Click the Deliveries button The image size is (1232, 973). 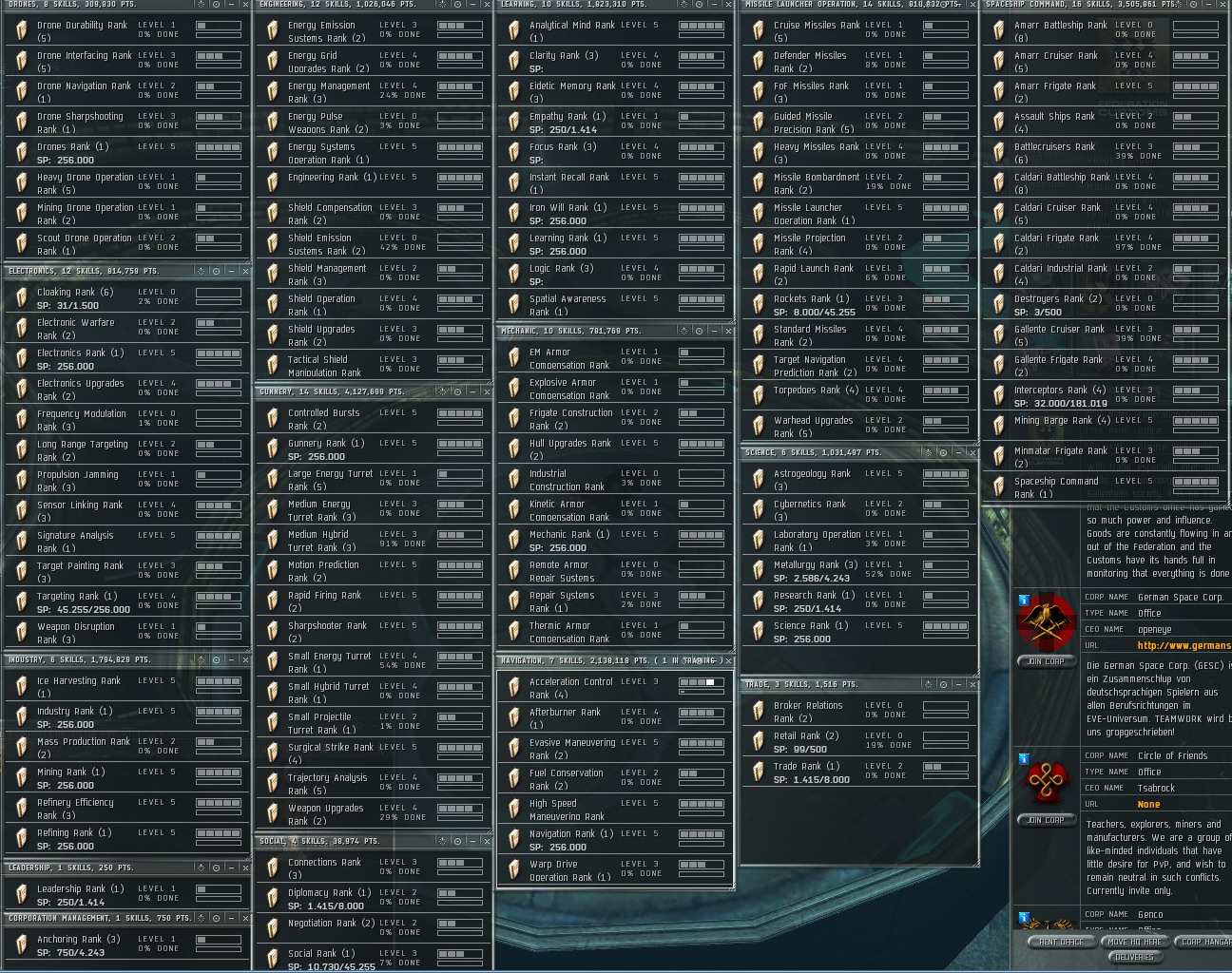[1134, 957]
